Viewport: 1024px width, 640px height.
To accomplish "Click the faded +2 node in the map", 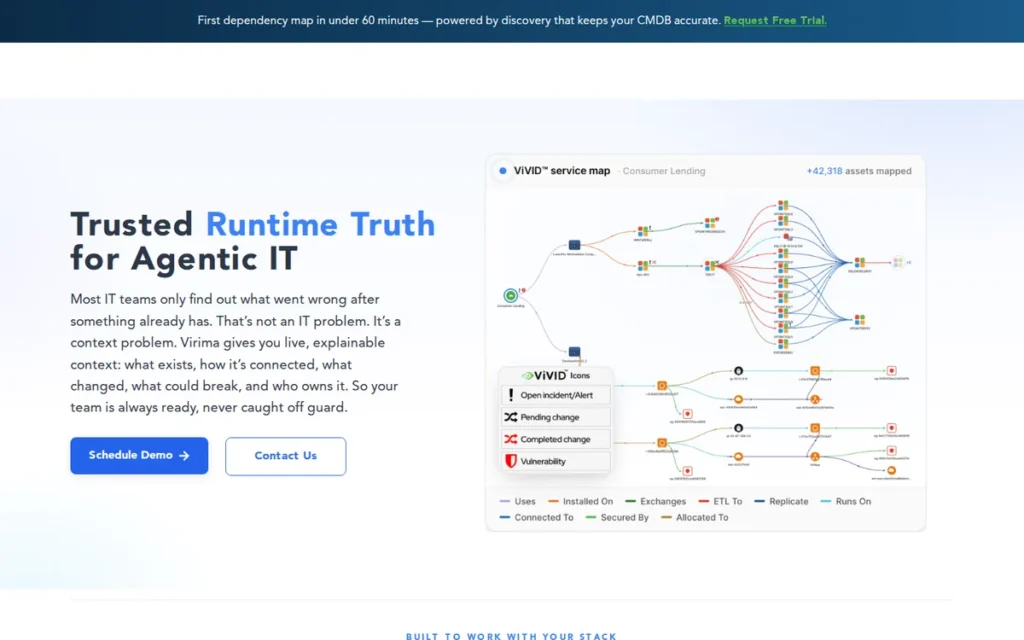I will 899,262.
